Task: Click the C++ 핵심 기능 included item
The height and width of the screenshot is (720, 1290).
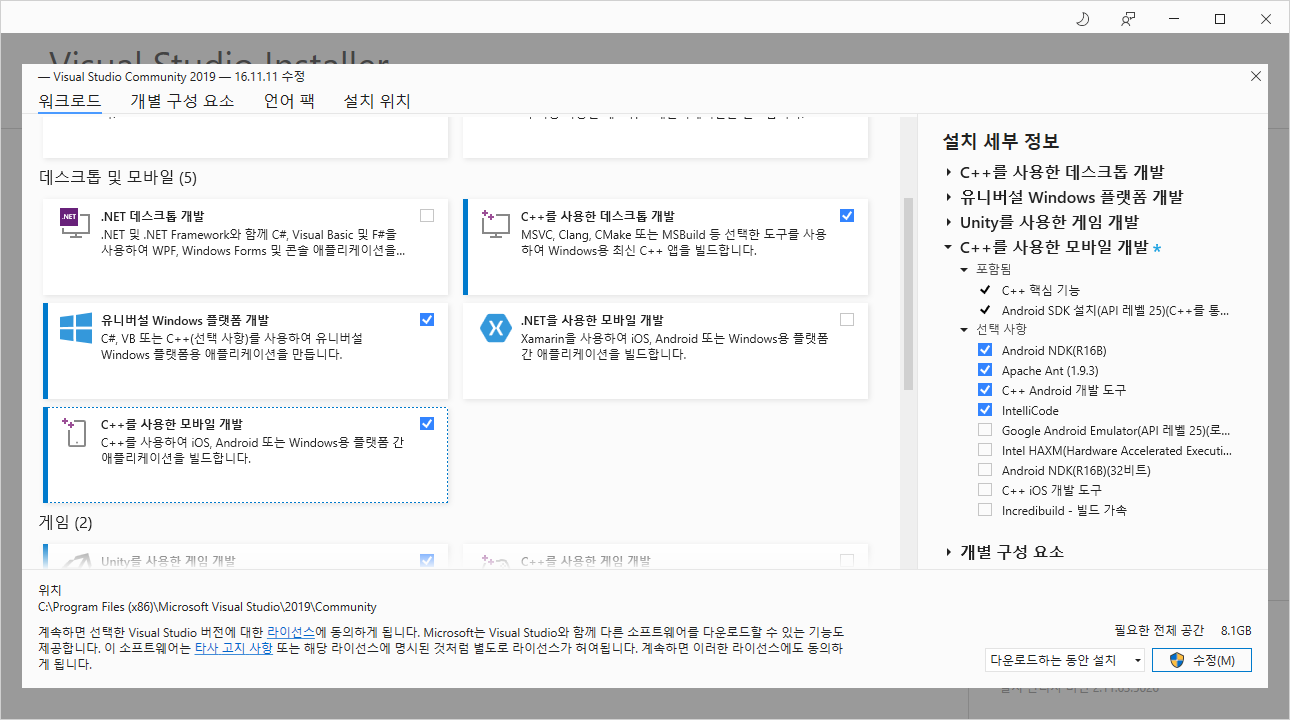Action: click(x=1041, y=290)
